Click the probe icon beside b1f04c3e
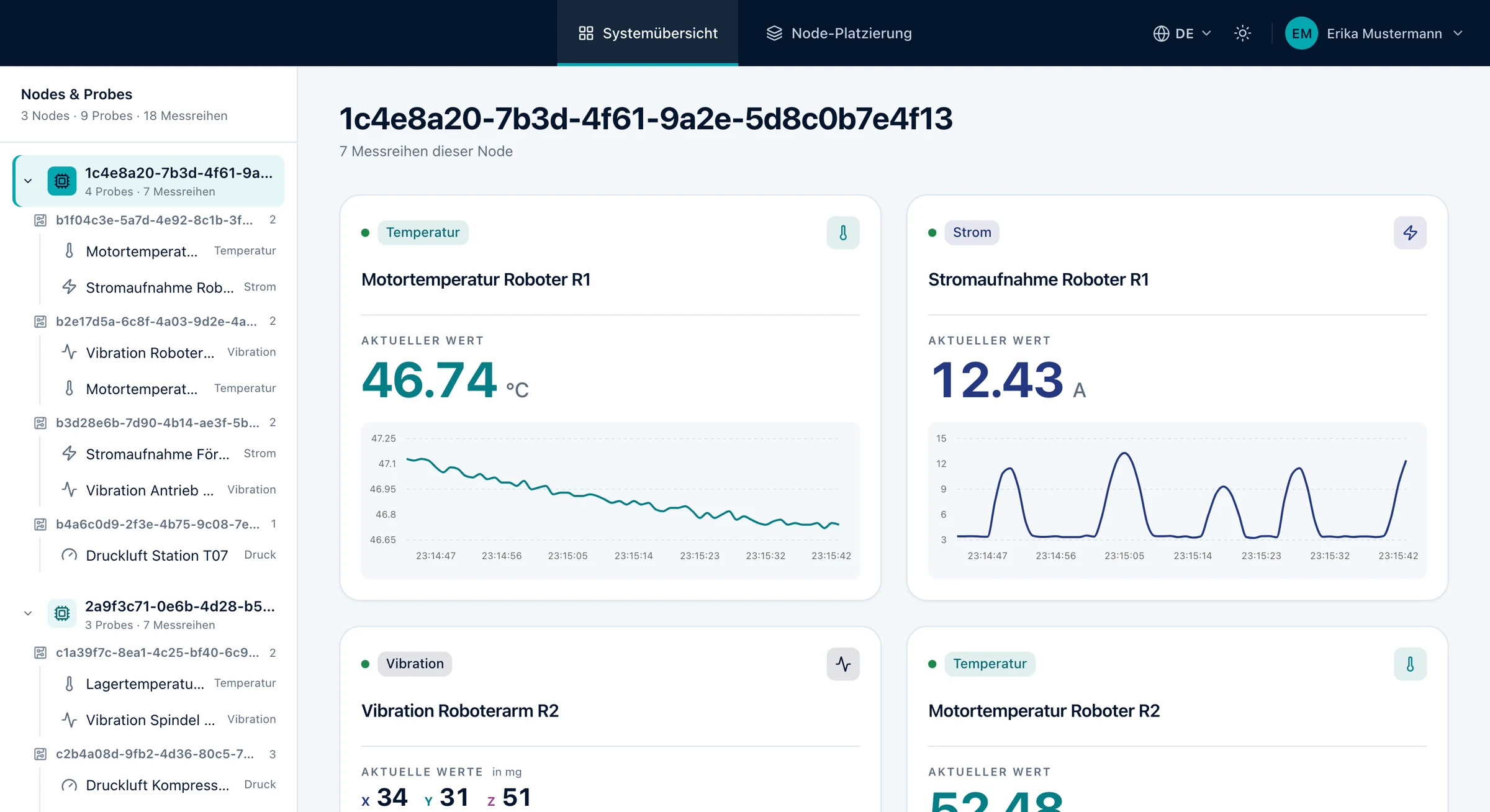This screenshot has width=1490, height=812. pos(40,220)
